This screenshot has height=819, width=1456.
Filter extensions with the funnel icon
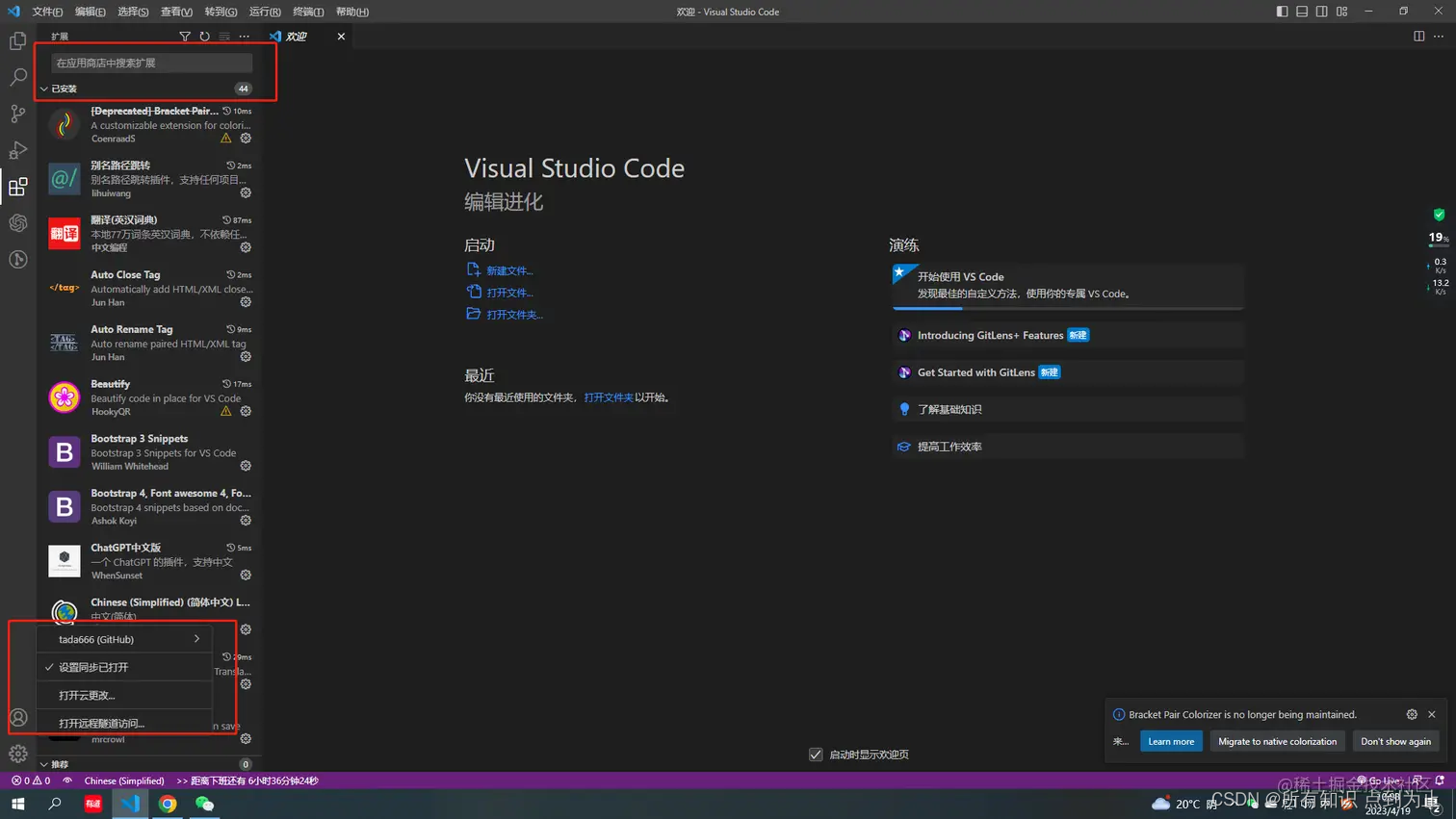point(185,37)
